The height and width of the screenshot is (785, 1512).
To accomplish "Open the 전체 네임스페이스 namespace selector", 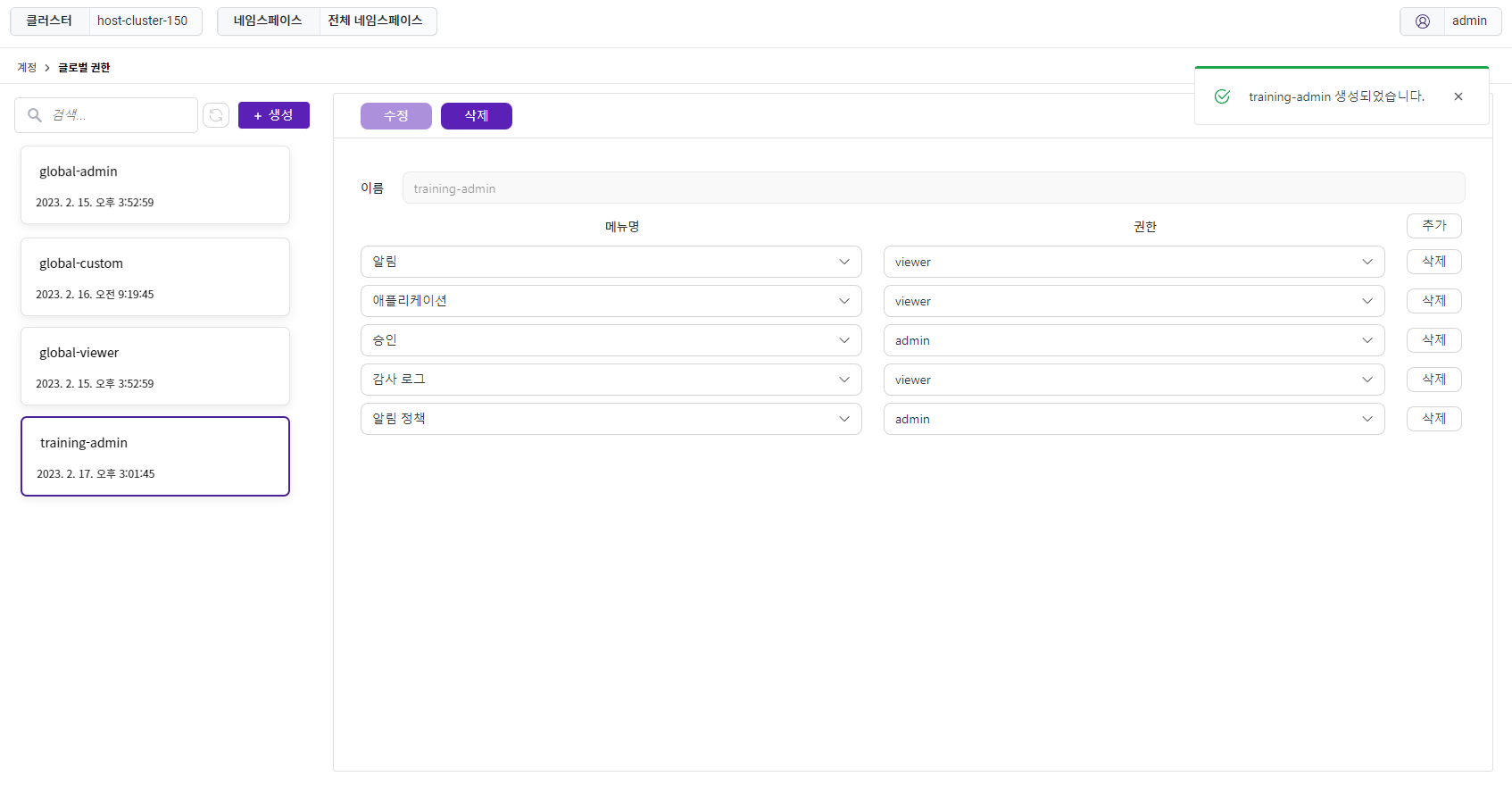I will pyautogui.click(x=378, y=21).
